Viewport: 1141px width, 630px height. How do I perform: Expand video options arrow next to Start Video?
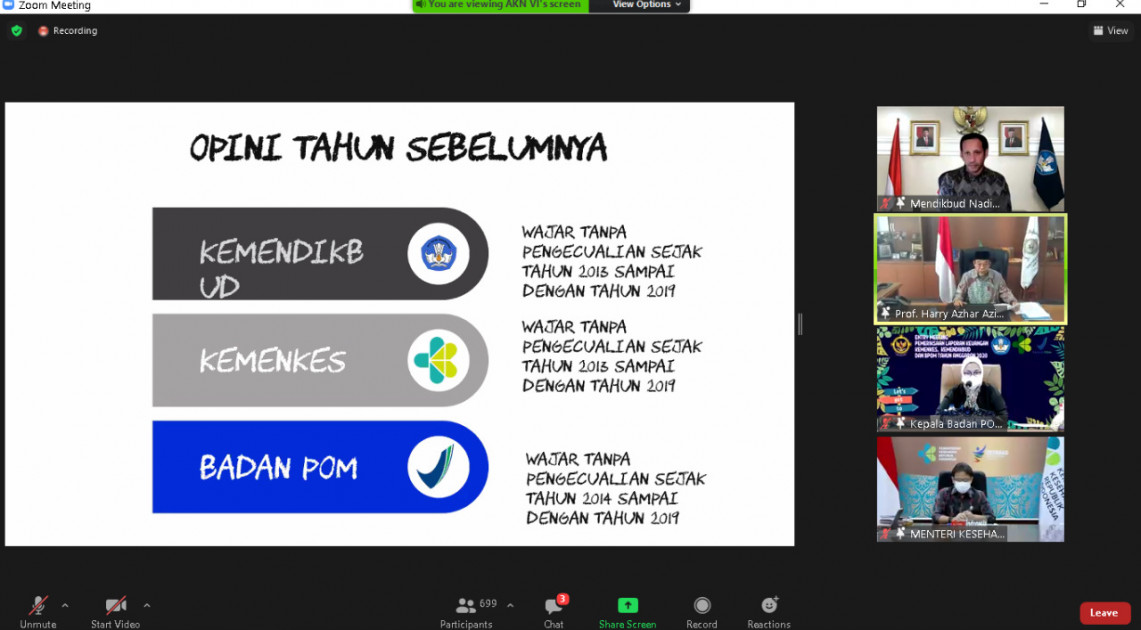[x=147, y=605]
